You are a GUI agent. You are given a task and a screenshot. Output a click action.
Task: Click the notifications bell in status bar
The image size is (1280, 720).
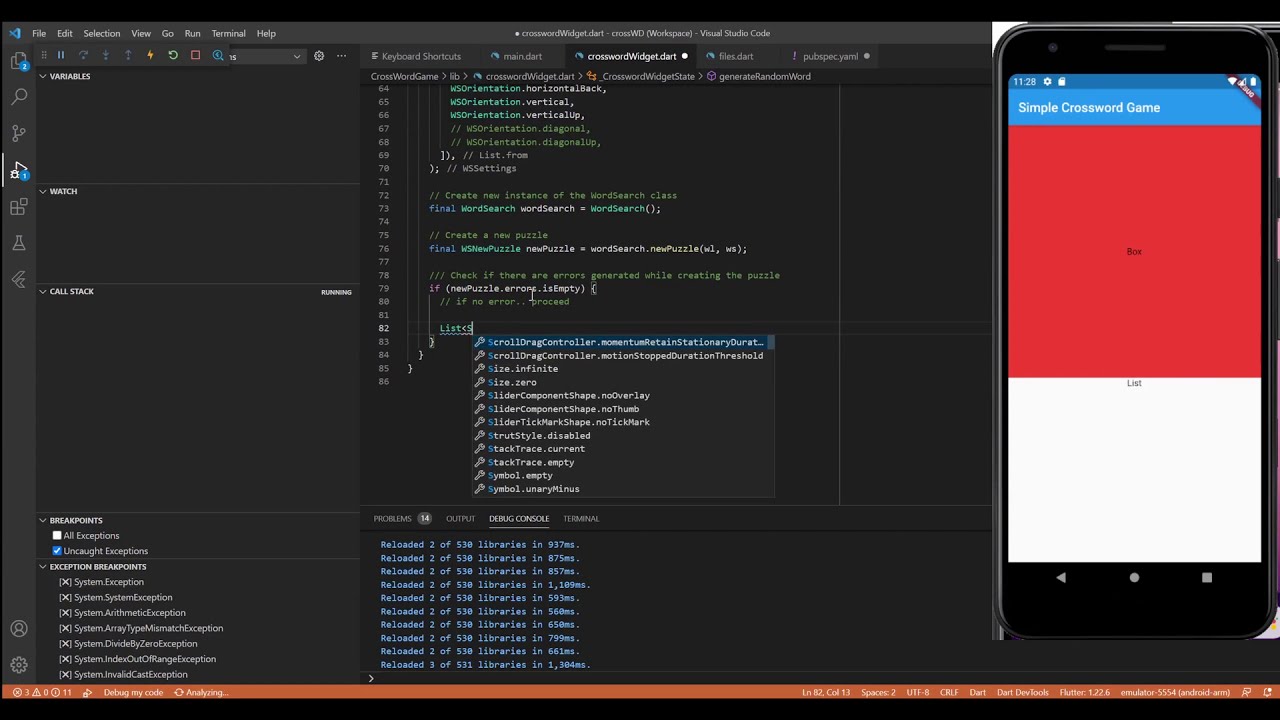click(1265, 692)
